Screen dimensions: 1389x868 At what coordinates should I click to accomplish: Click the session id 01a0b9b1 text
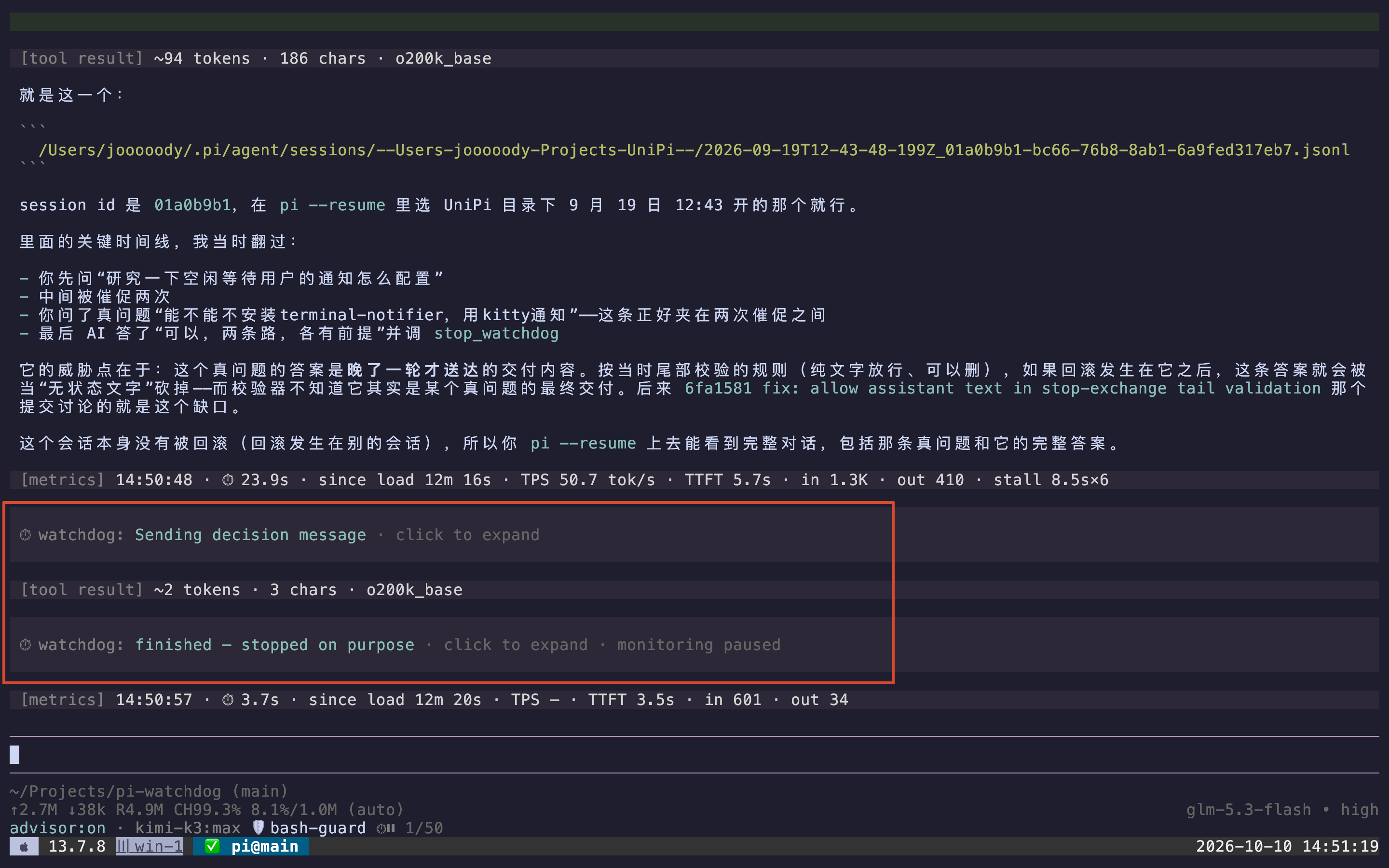tap(192, 205)
